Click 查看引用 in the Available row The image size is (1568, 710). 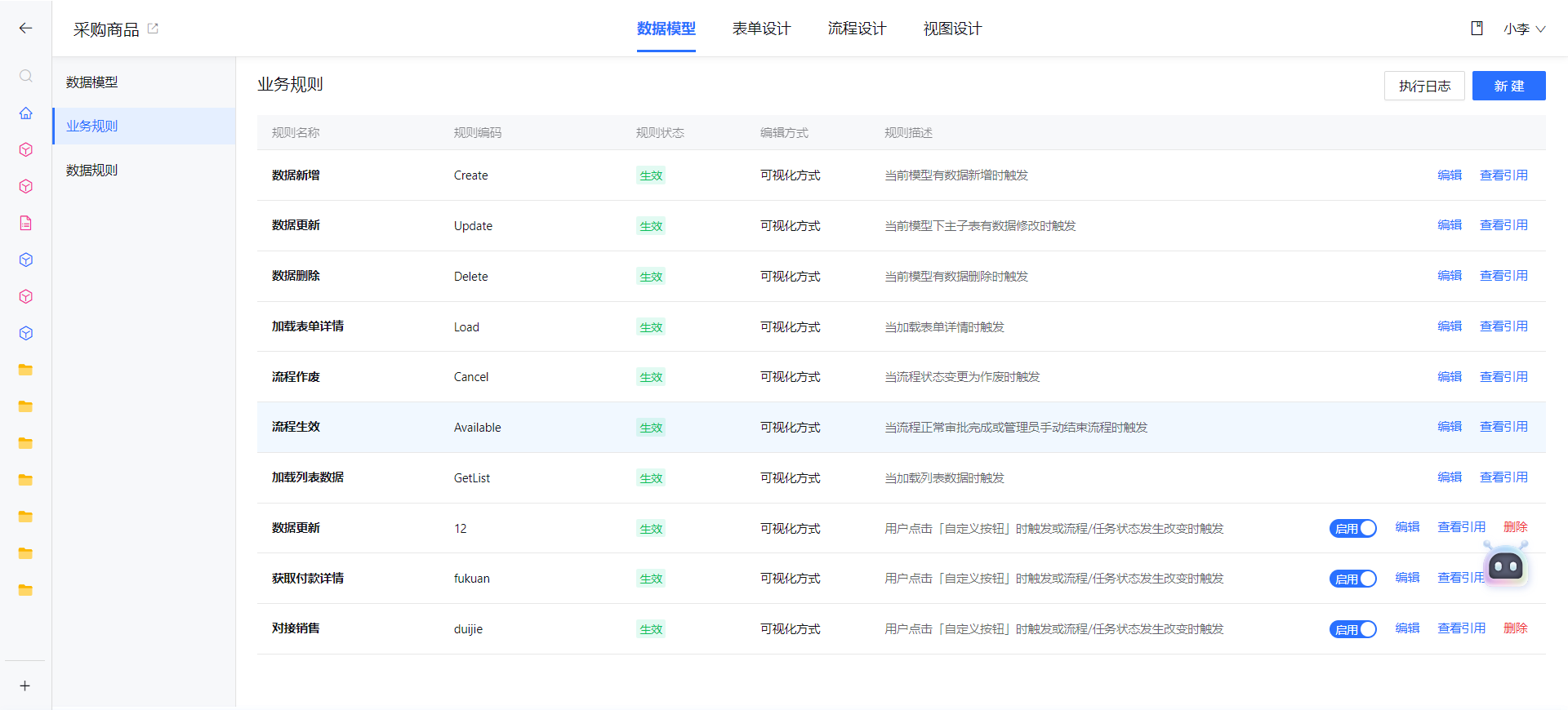point(1503,426)
